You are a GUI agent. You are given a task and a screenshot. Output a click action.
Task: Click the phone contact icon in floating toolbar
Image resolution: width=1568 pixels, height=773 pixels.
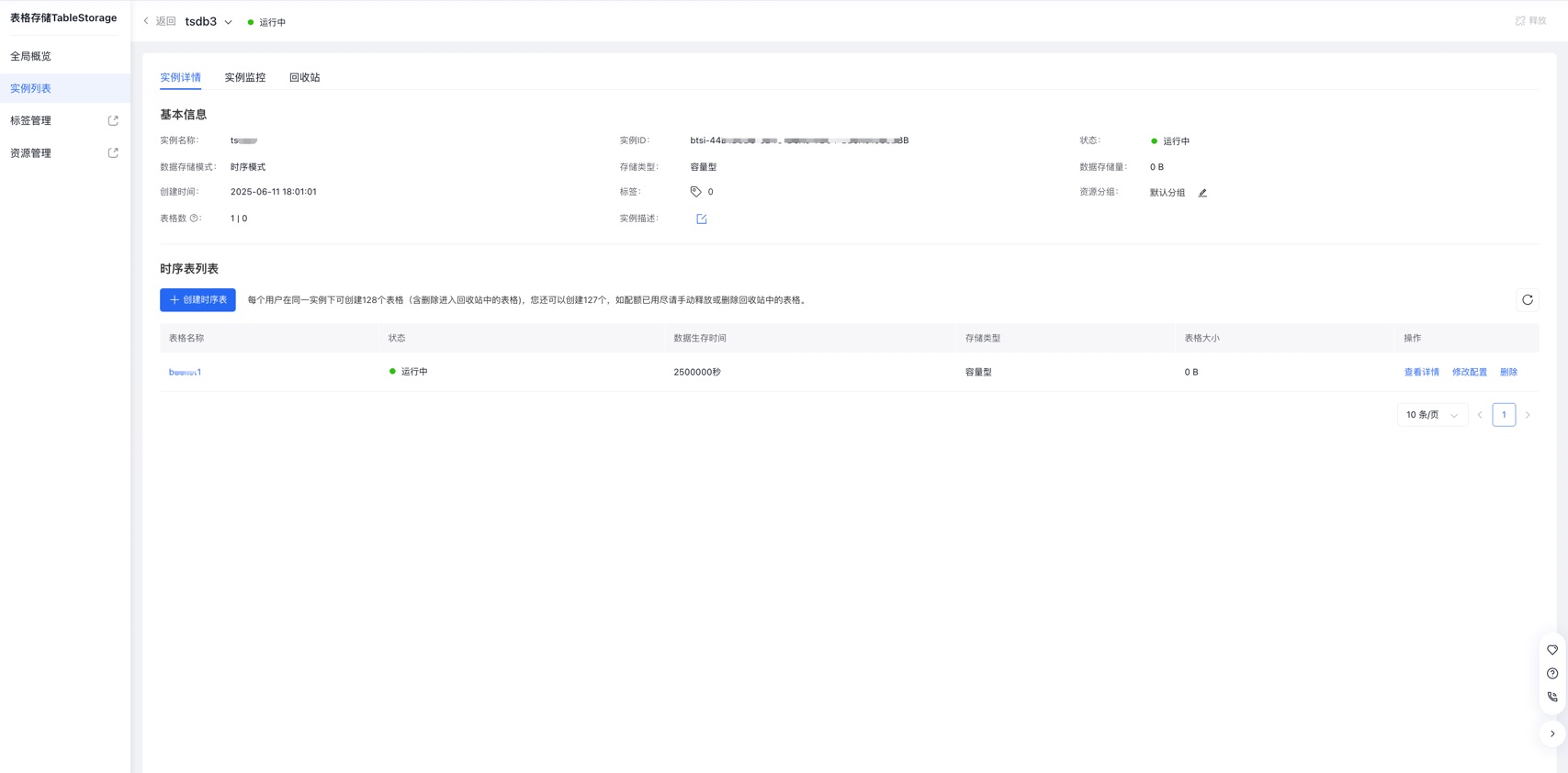click(x=1551, y=697)
